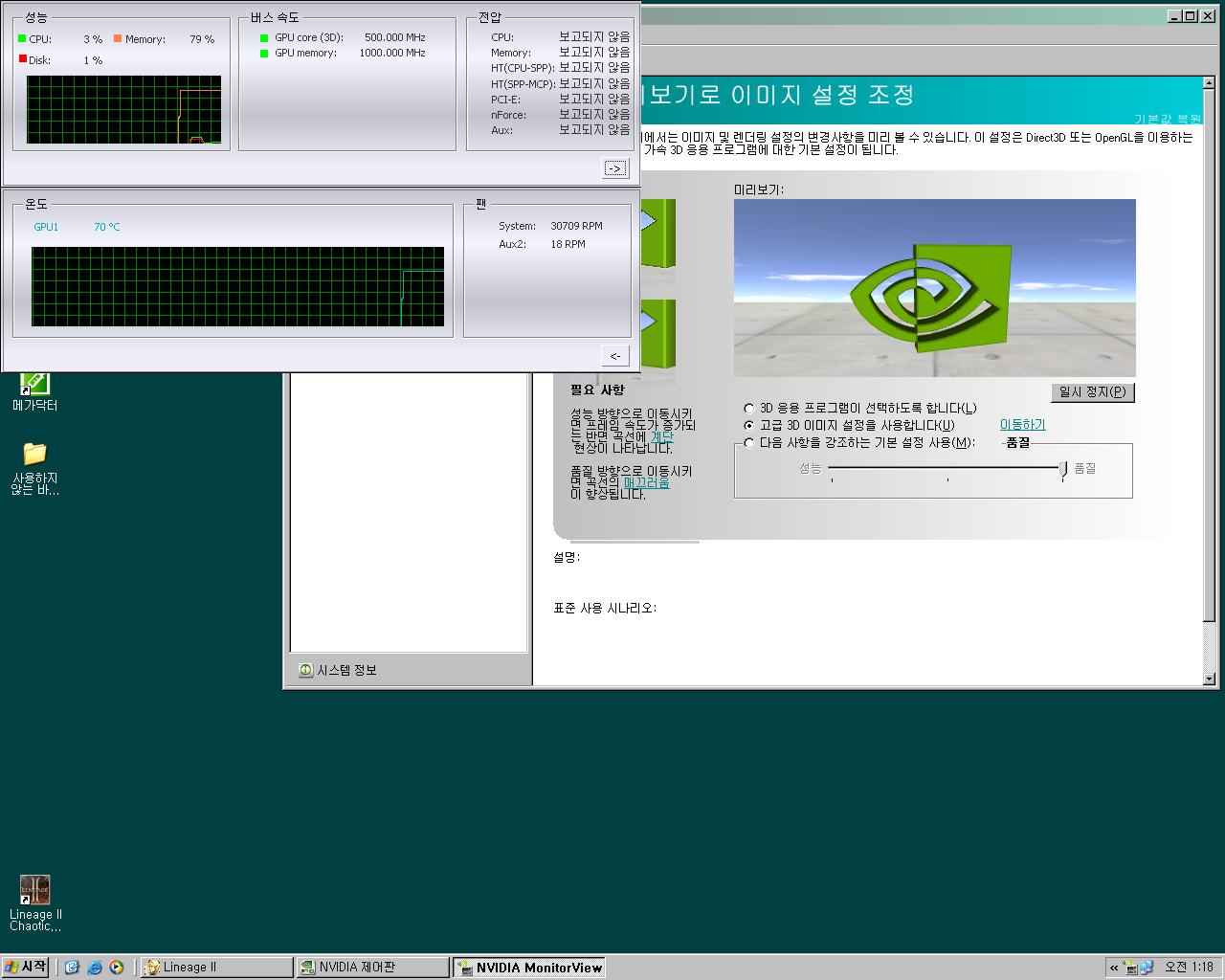Click network connection tray icon
This screenshot has height=980, width=1225.
tap(1147, 968)
